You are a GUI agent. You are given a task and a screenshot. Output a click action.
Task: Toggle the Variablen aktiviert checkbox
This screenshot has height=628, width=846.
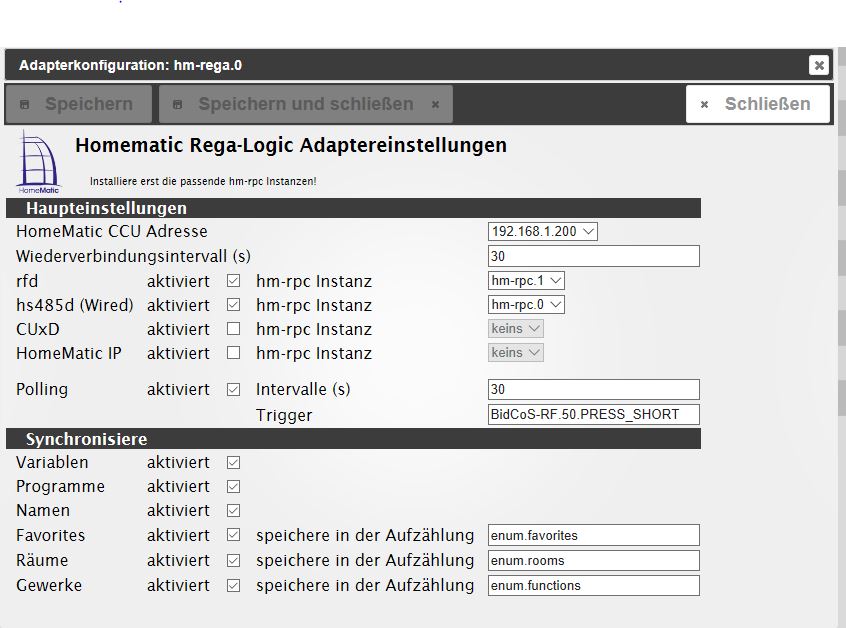pos(234,462)
